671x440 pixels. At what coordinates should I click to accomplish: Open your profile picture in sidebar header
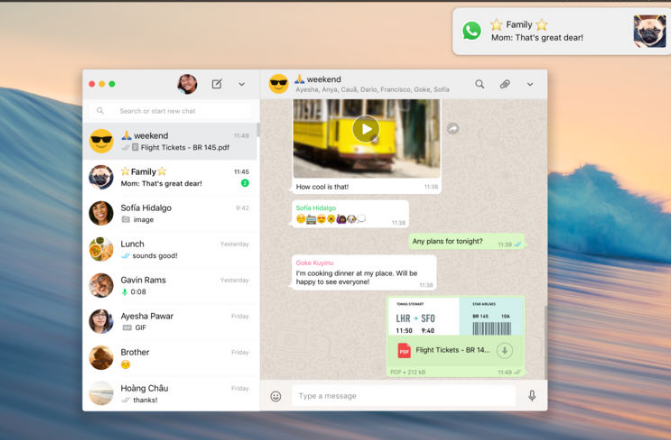click(x=187, y=84)
